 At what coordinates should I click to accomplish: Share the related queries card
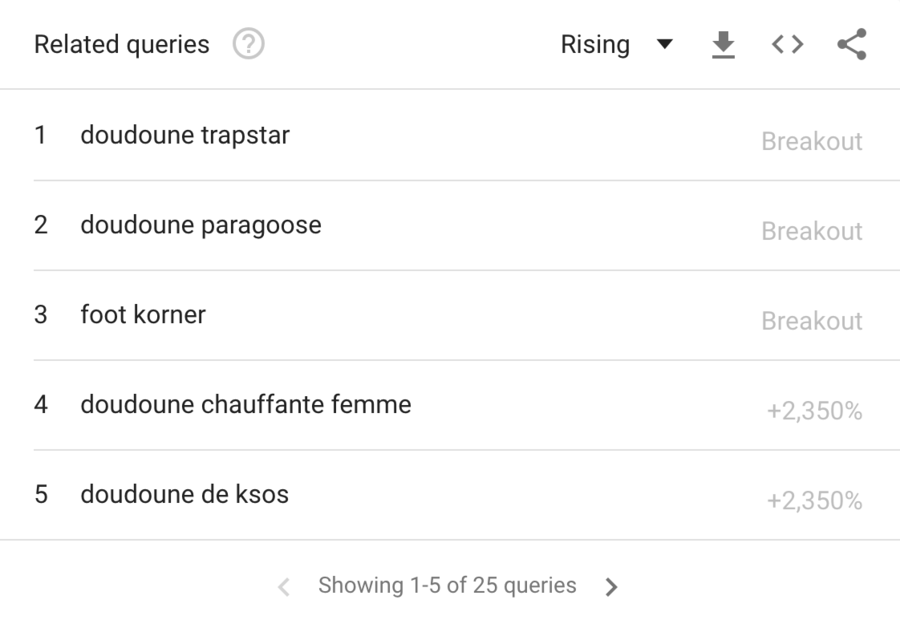point(851,44)
